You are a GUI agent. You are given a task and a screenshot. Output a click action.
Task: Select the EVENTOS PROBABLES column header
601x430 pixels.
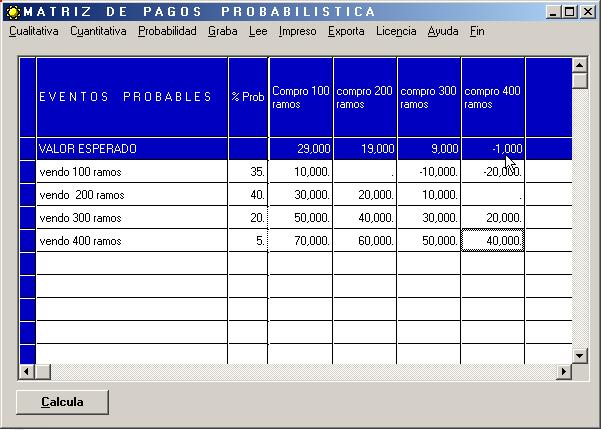(132, 97)
